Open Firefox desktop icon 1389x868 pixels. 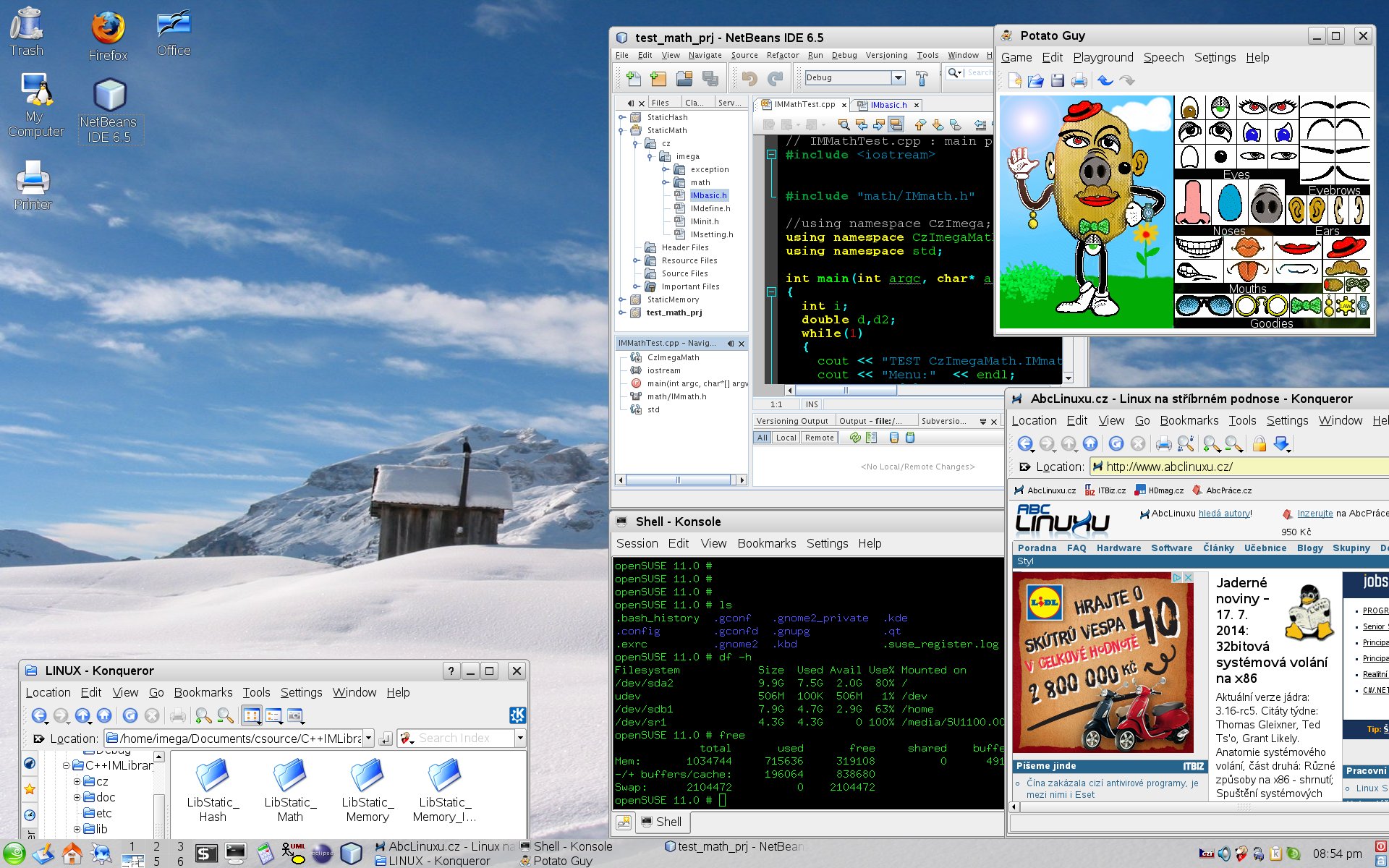coord(108,35)
